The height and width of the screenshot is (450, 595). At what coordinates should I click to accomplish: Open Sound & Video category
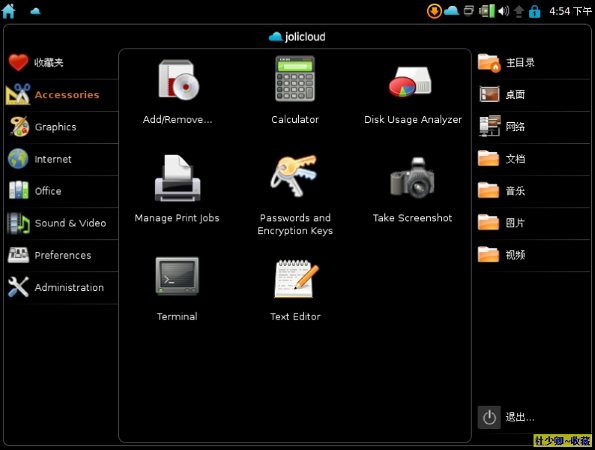61,223
